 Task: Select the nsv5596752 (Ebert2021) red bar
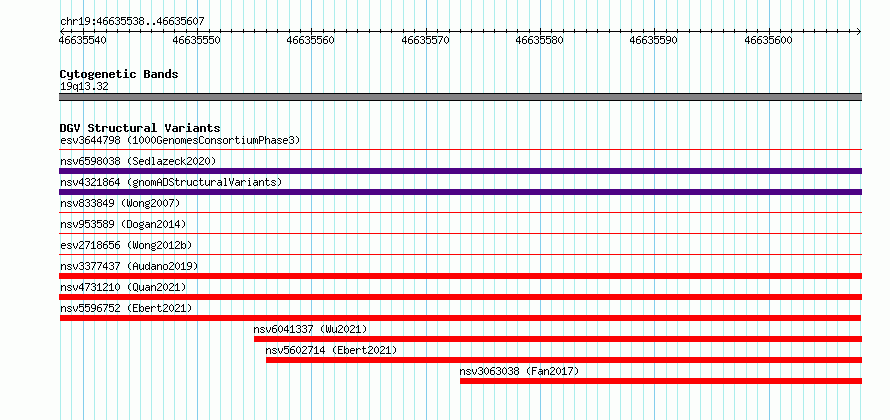point(460,318)
